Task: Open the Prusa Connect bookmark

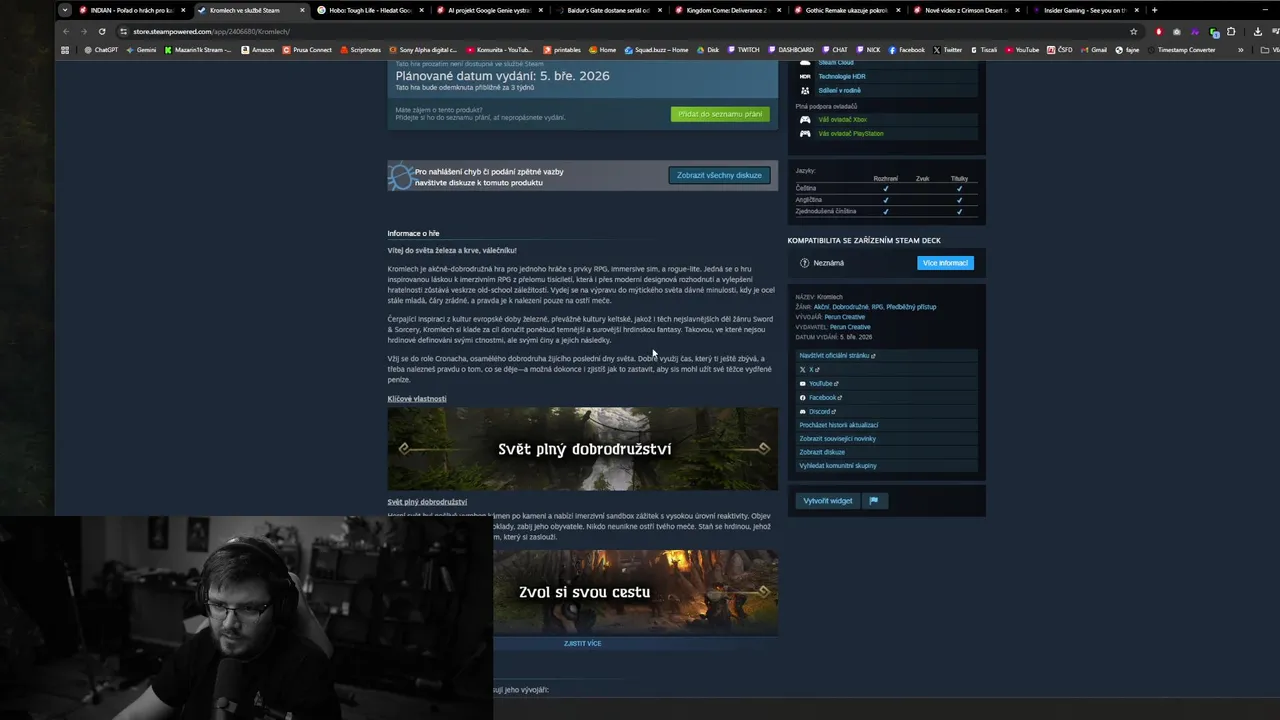Action: [x=308, y=50]
